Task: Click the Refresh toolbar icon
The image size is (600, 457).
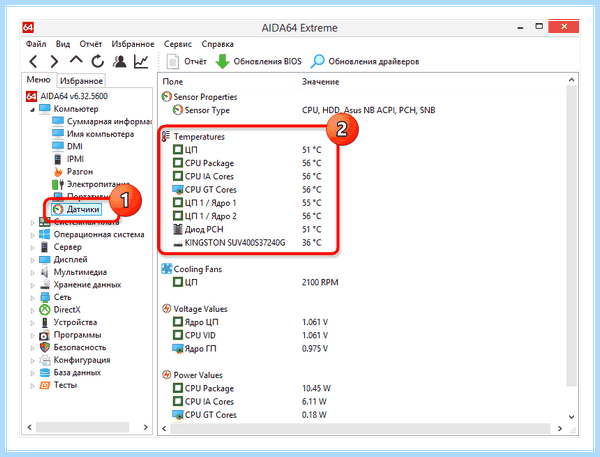Action: (x=98, y=61)
